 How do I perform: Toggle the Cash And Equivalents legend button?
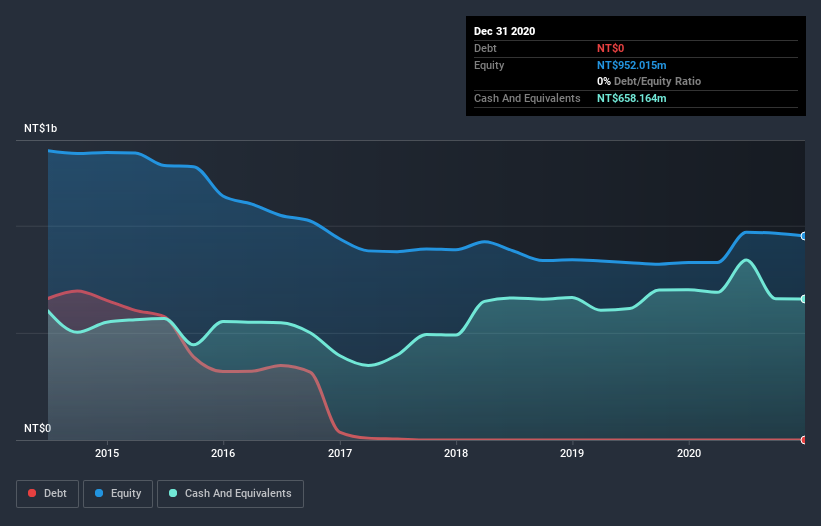pos(230,494)
